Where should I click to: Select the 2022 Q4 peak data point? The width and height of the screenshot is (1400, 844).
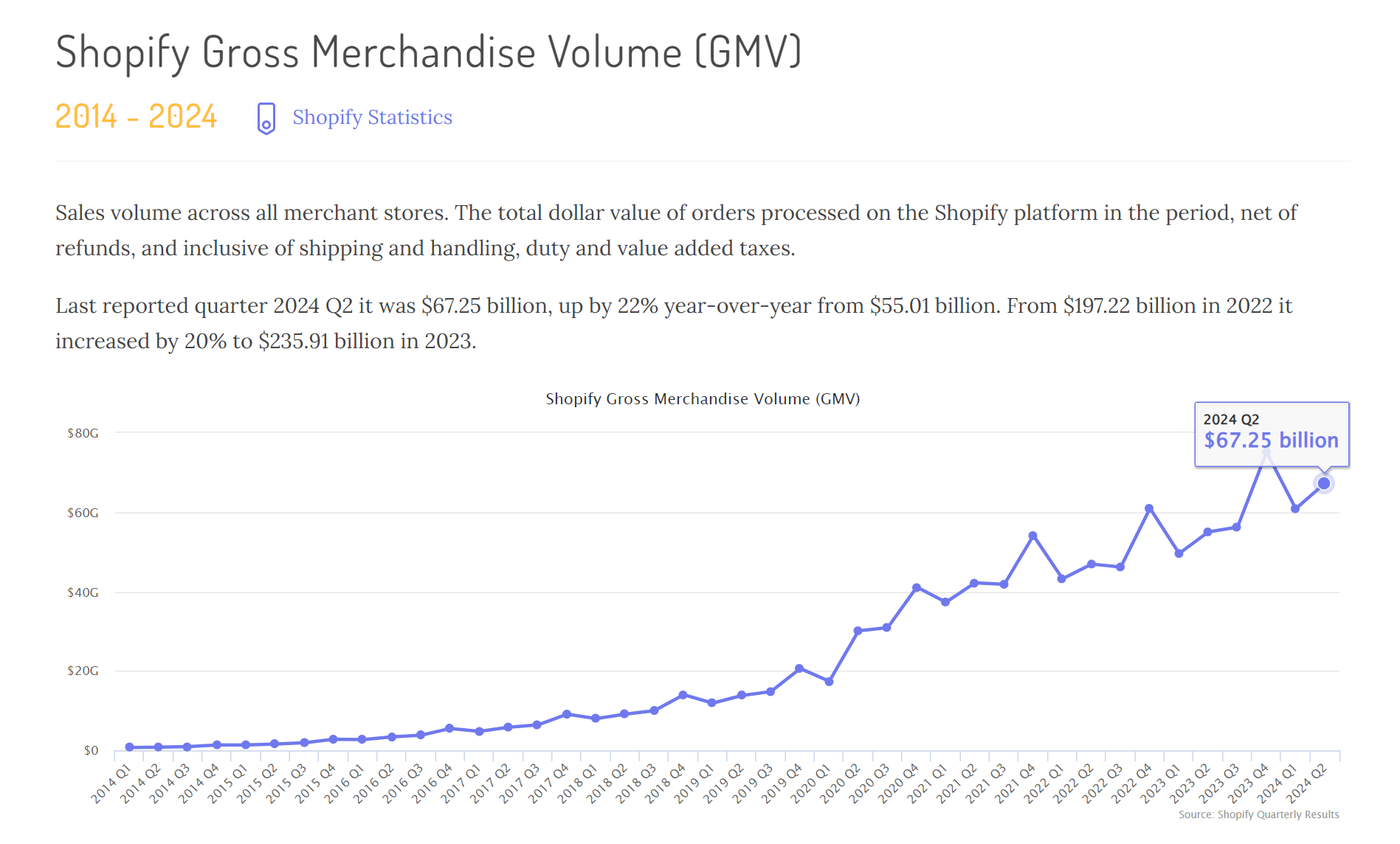[x=1149, y=508]
